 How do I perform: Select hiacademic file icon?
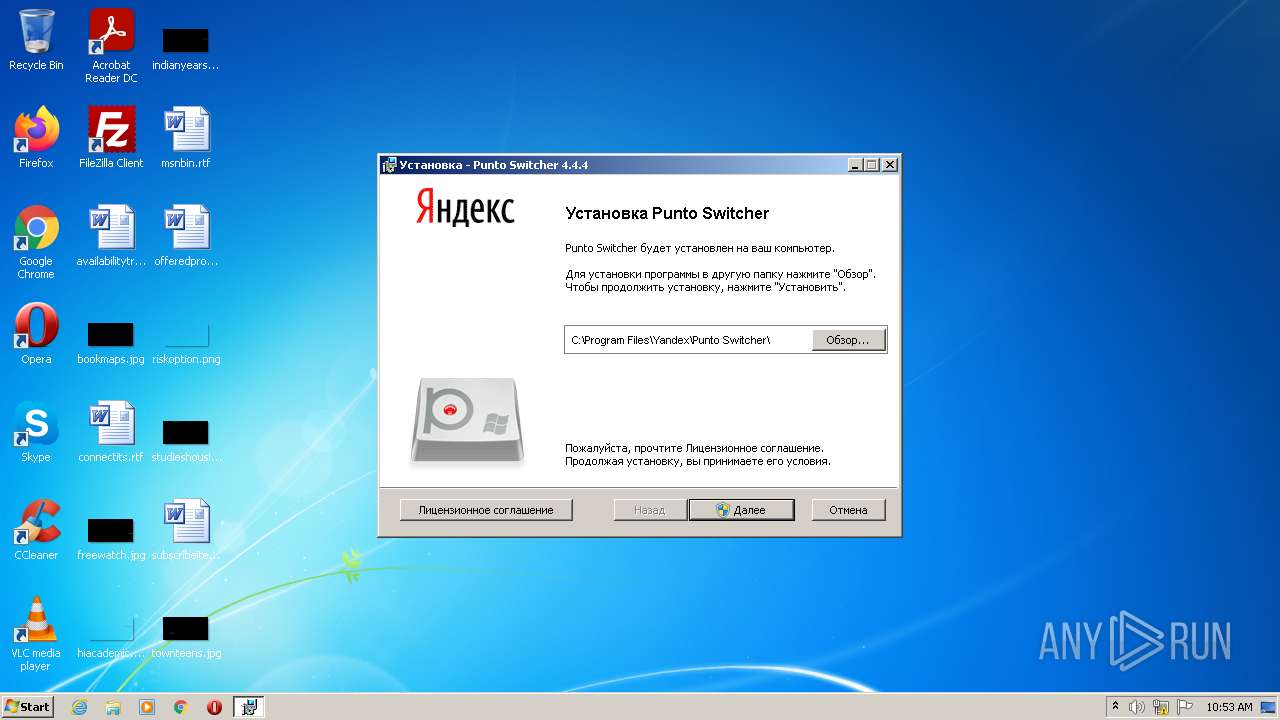[x=111, y=636]
